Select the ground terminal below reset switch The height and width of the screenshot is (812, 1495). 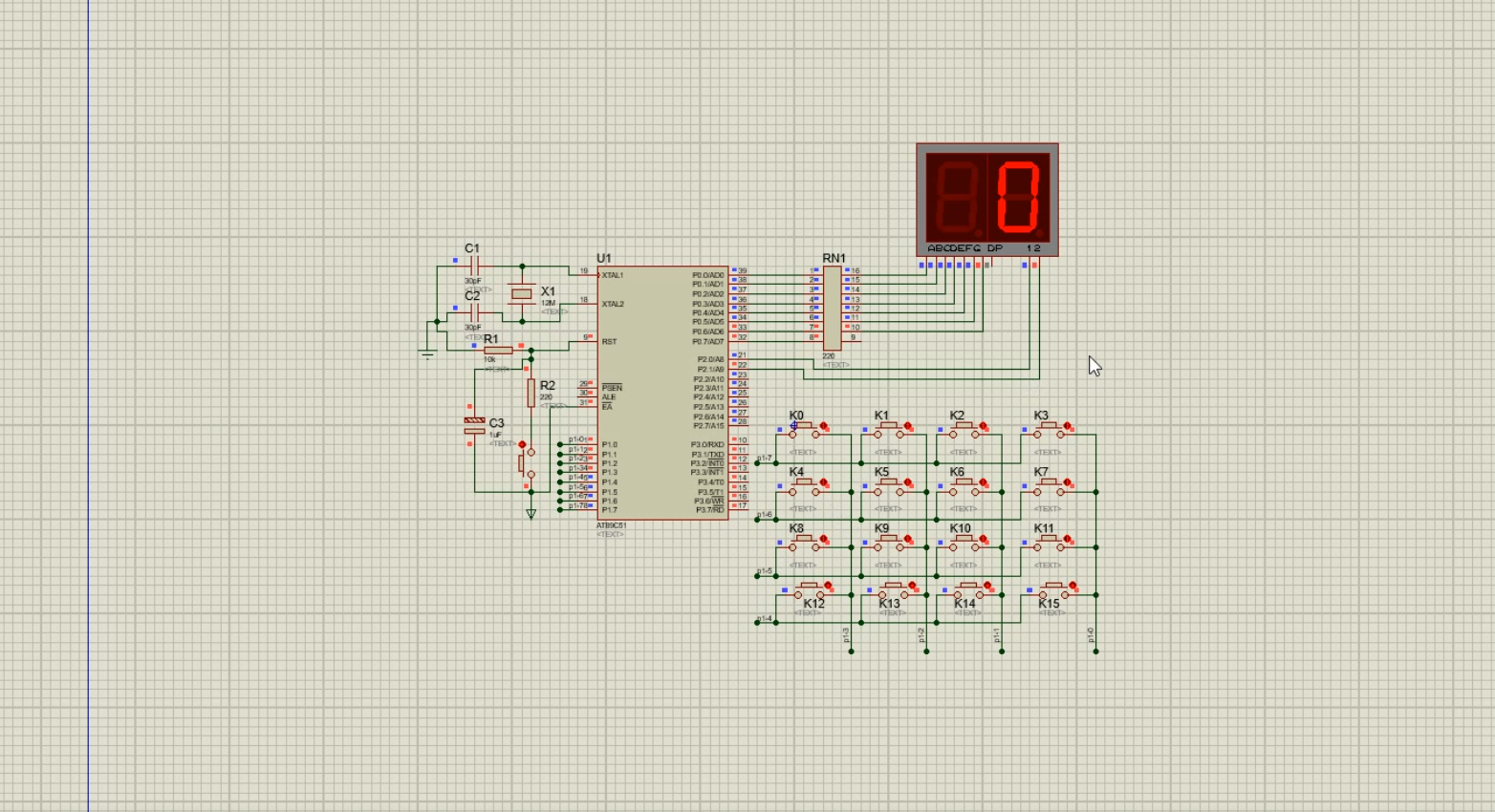tap(531, 514)
